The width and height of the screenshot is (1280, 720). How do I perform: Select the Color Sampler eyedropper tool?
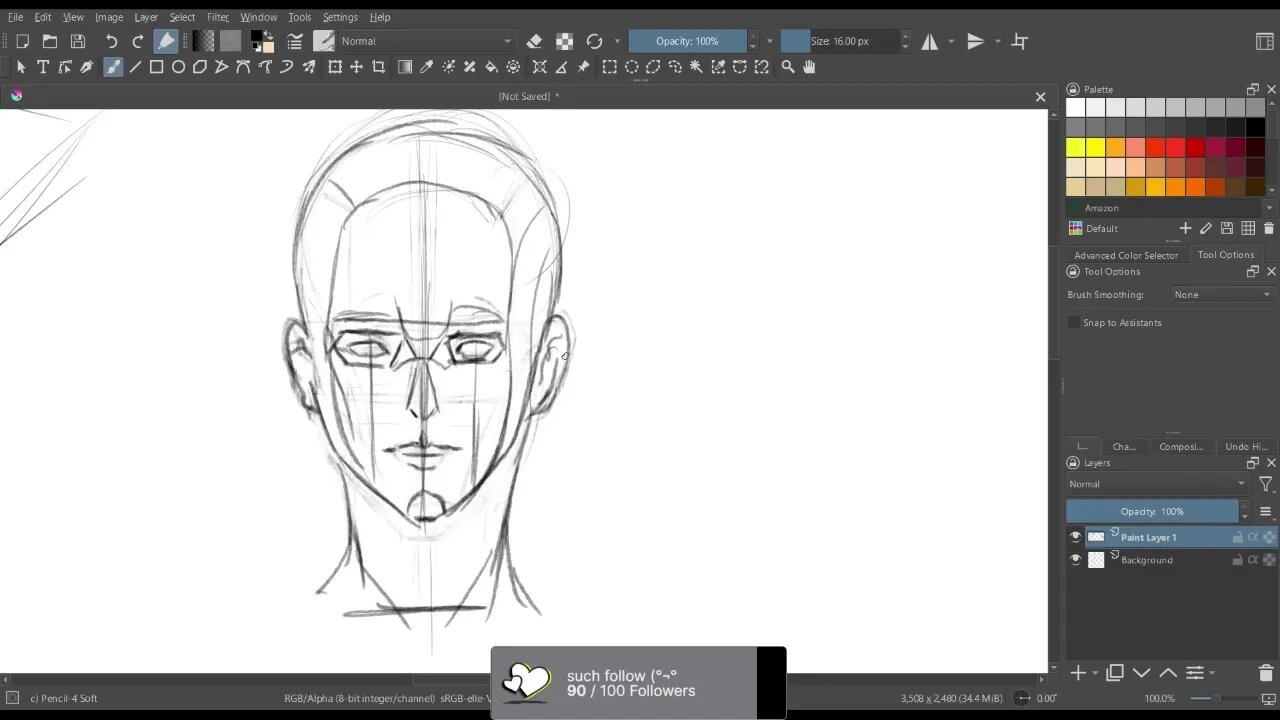click(427, 67)
